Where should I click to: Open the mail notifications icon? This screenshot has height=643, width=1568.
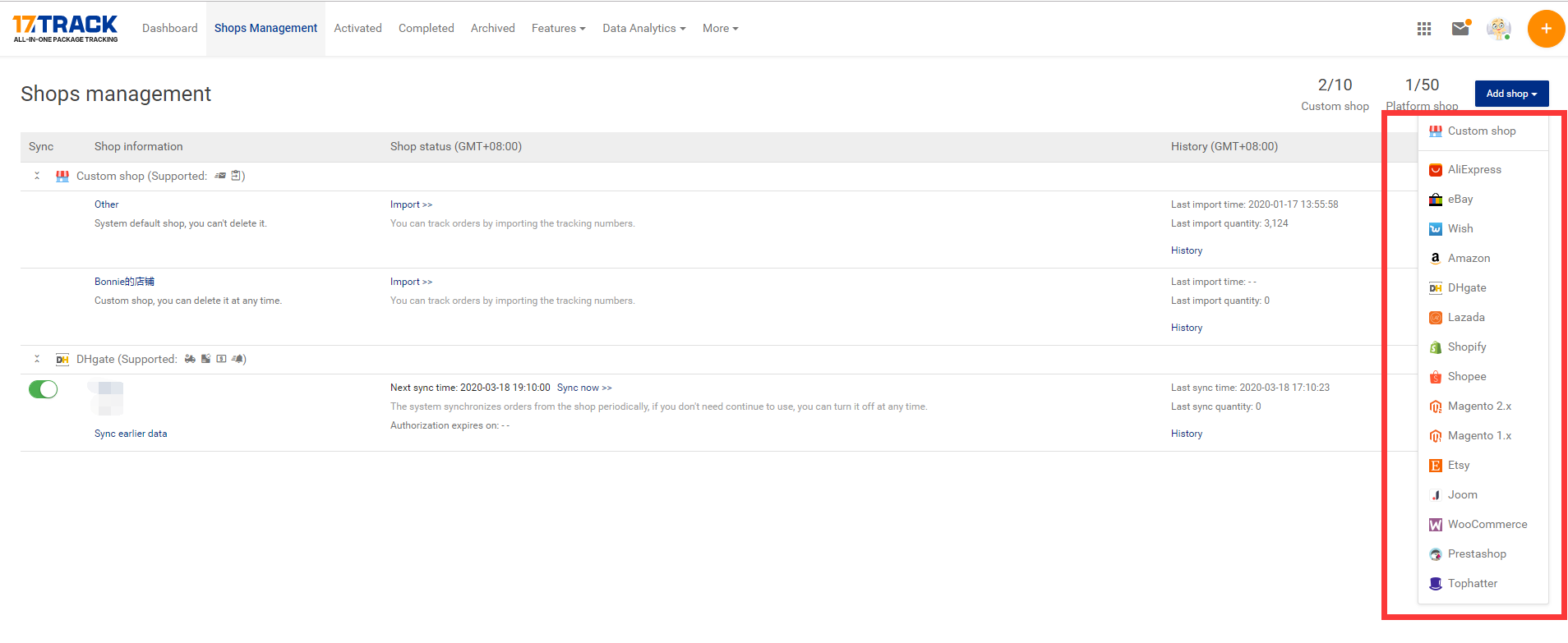pyautogui.click(x=1460, y=29)
